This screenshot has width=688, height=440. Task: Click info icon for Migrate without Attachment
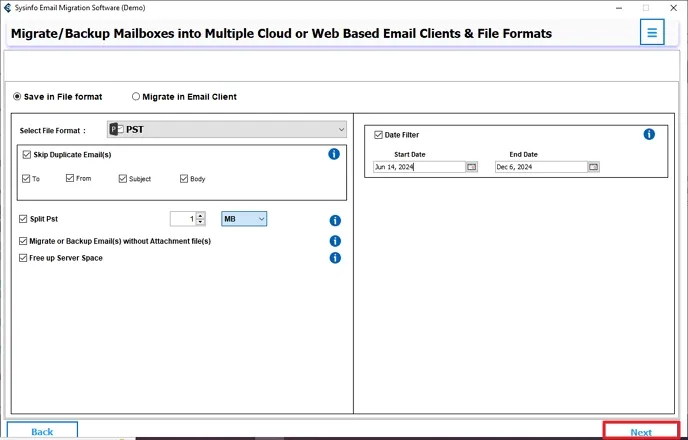[x=335, y=241]
